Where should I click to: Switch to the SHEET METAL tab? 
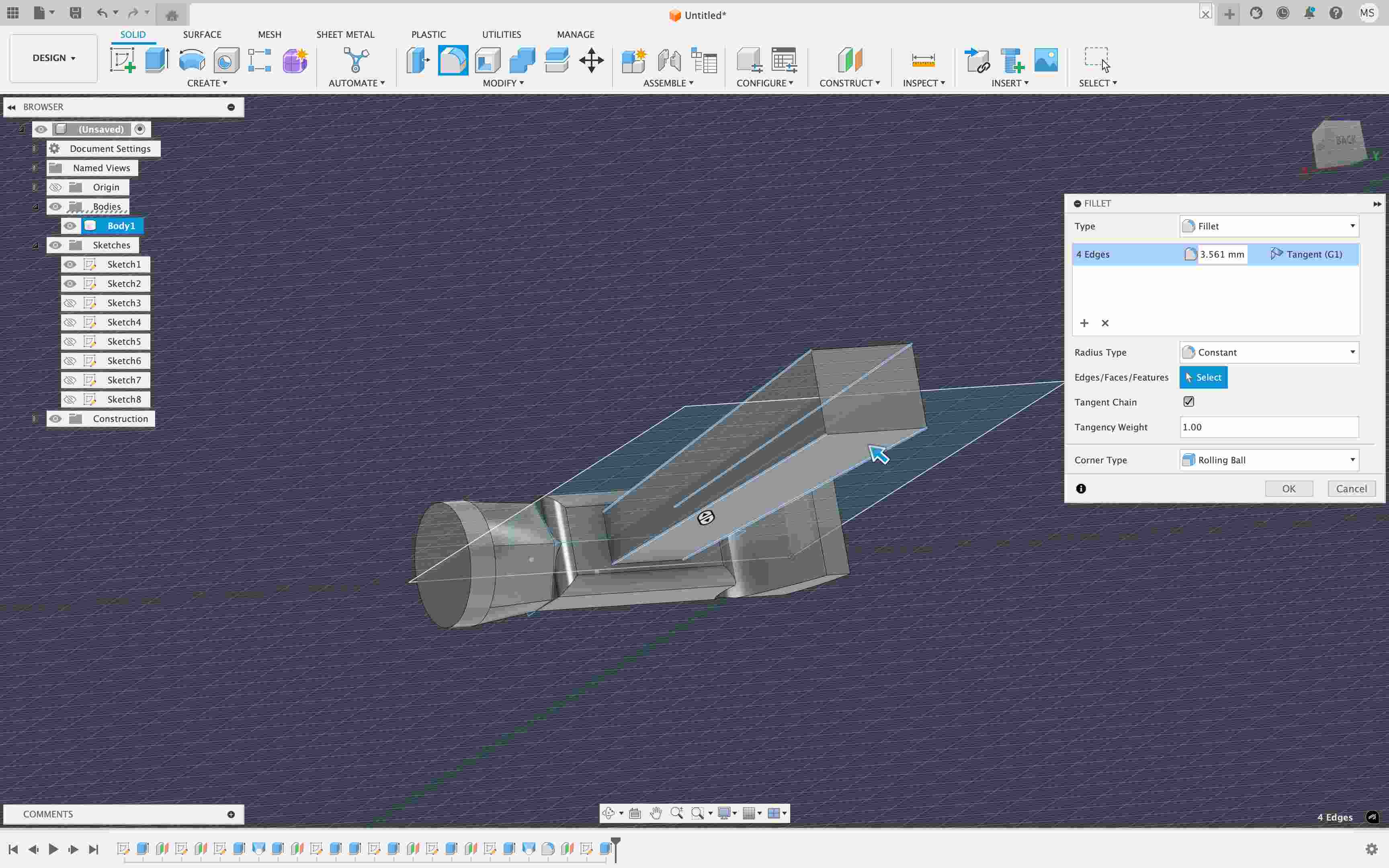coord(345,35)
